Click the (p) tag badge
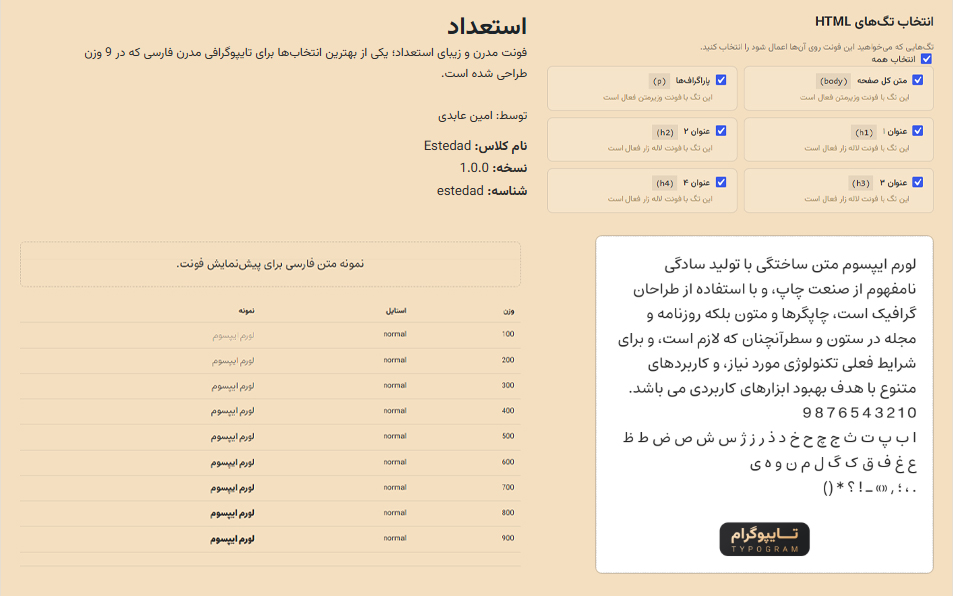Viewport: 954px width, 596px height. [x=659, y=81]
